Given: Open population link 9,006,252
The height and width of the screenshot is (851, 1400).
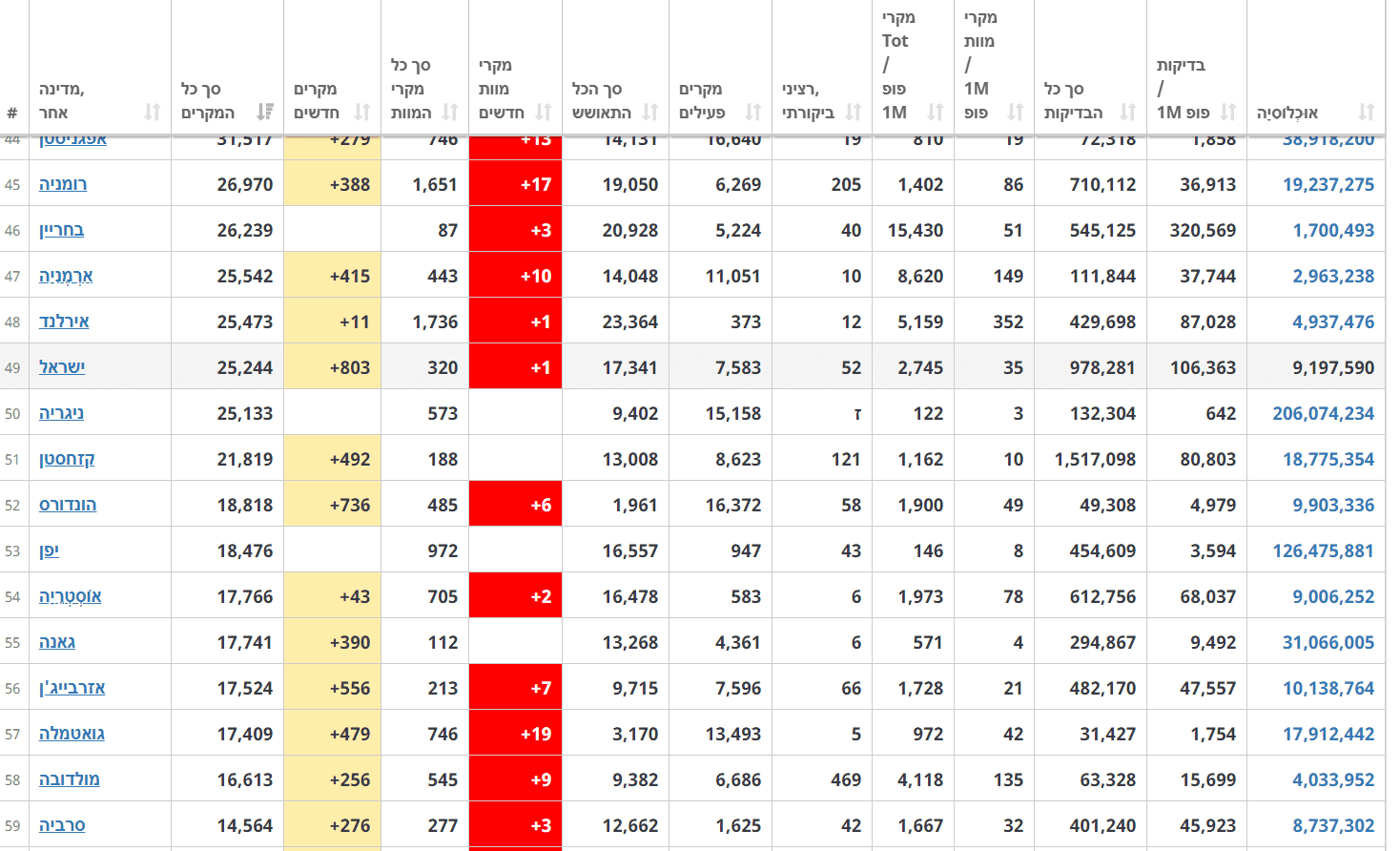Looking at the screenshot, I should pyautogui.click(x=1334, y=596).
